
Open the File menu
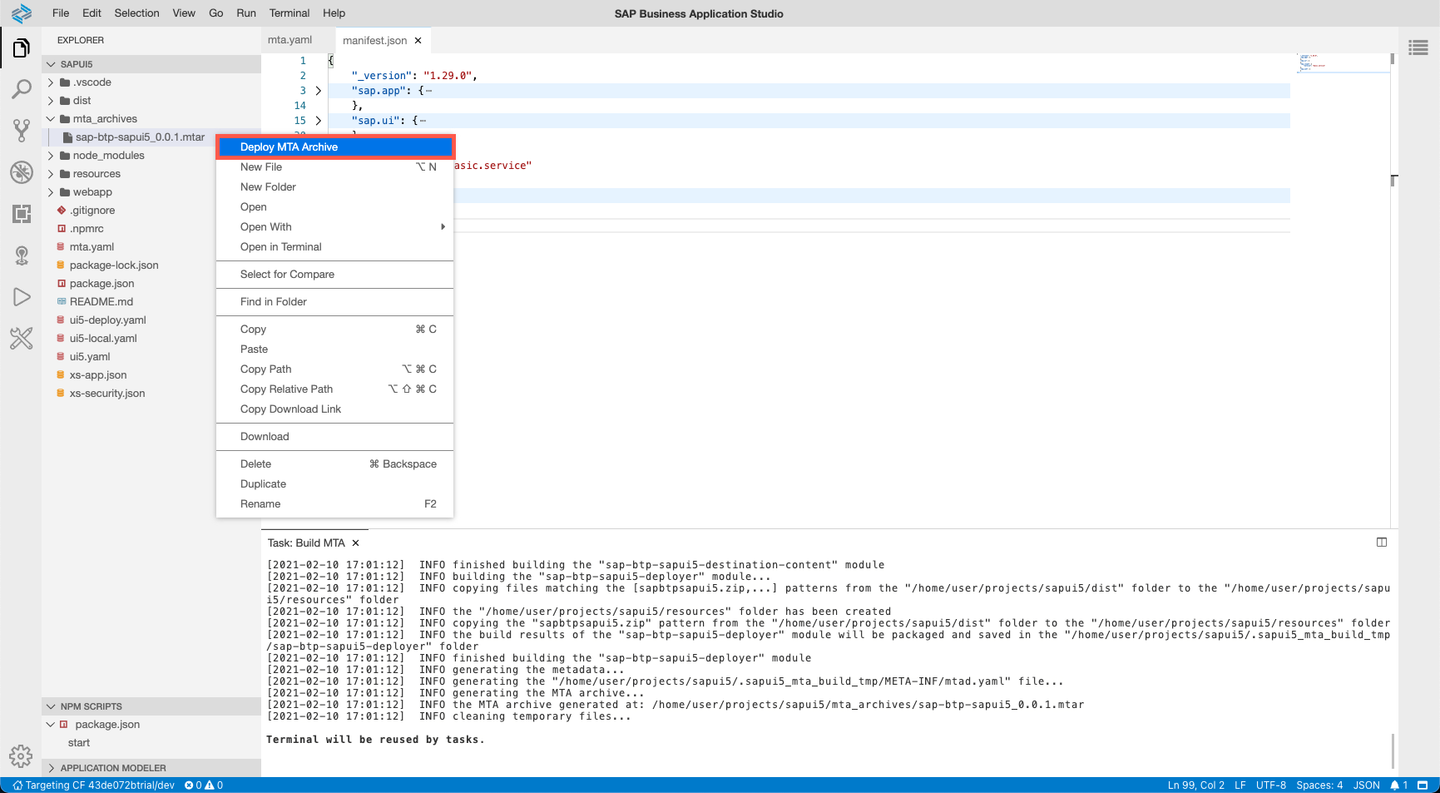click(x=61, y=13)
